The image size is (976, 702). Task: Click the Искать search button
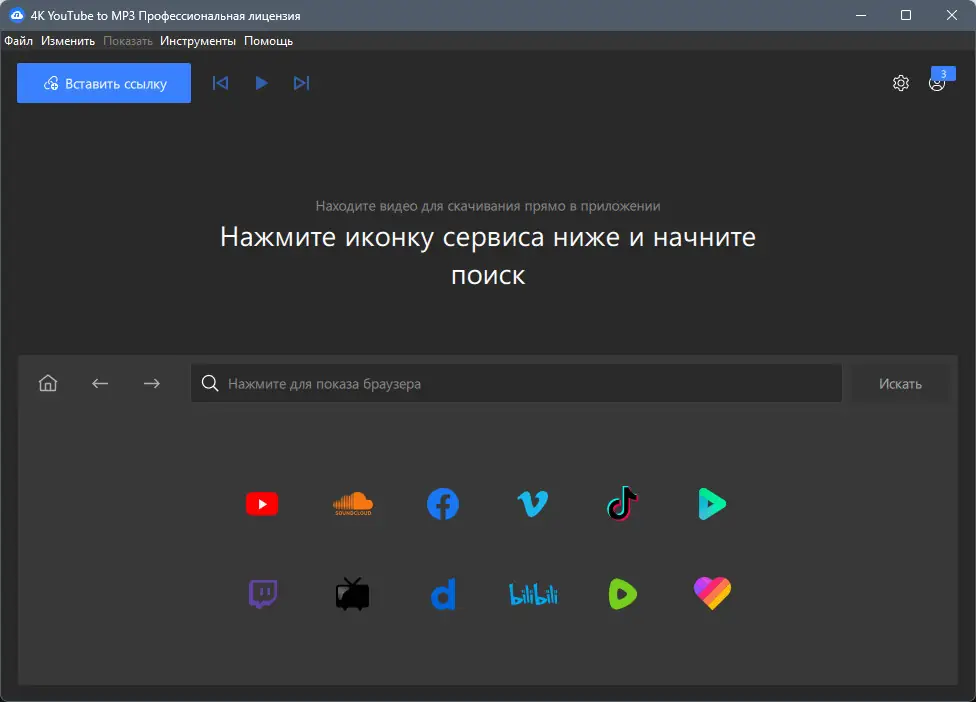click(x=899, y=383)
